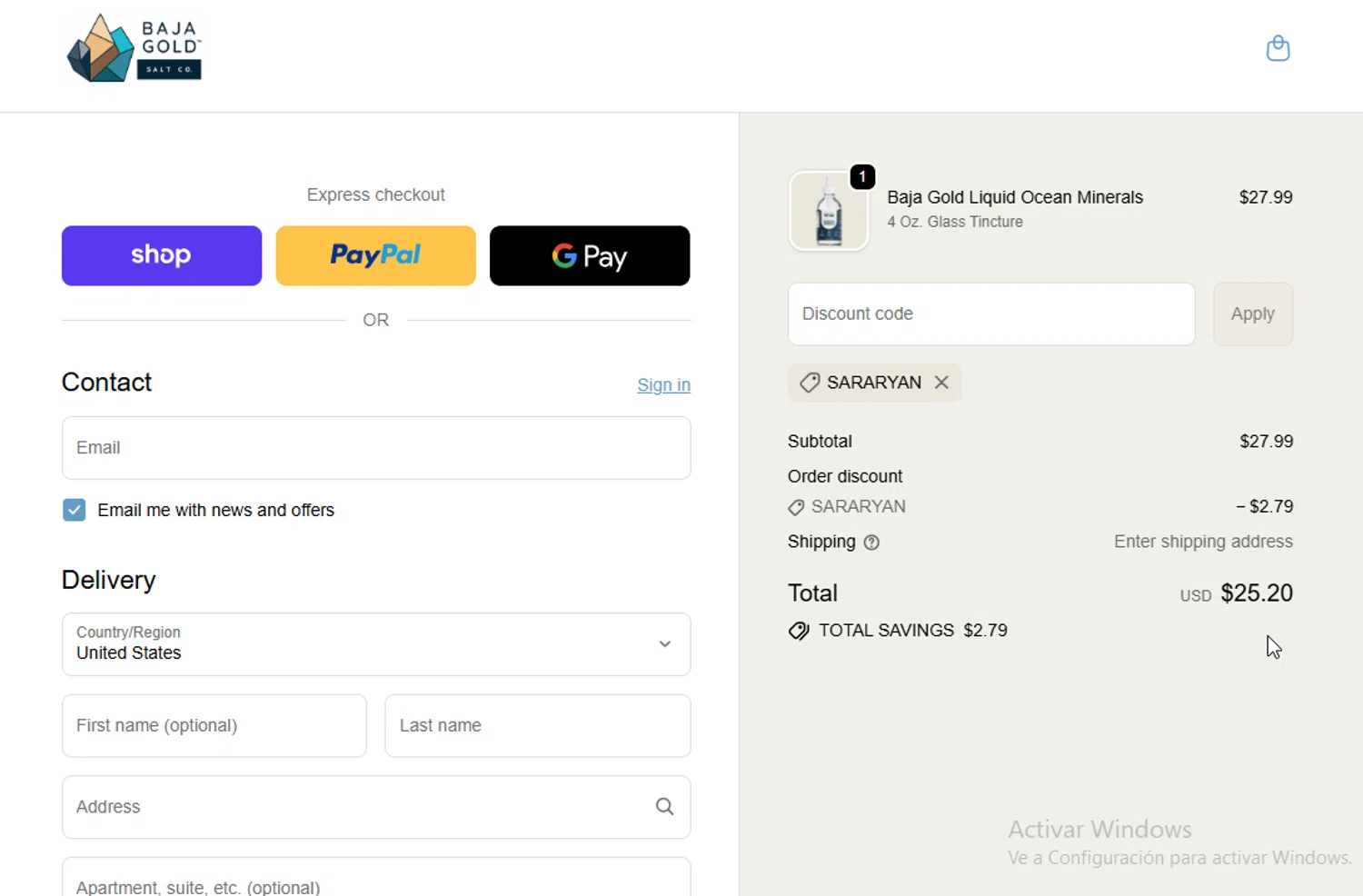Viewport: 1363px width, 896px height.
Task: Pay with Google Pay button
Action: 590,255
